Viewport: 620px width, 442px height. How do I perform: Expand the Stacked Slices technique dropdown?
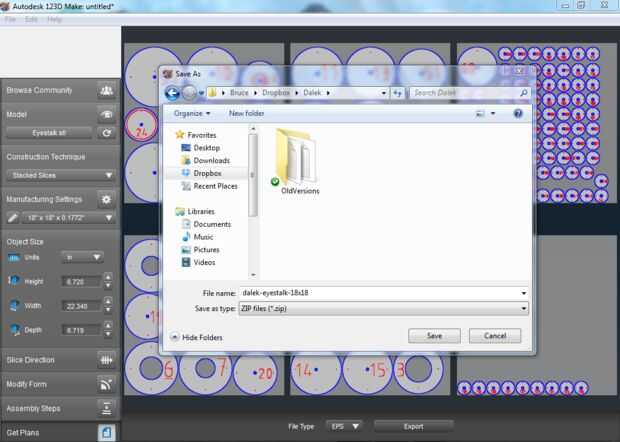60,175
